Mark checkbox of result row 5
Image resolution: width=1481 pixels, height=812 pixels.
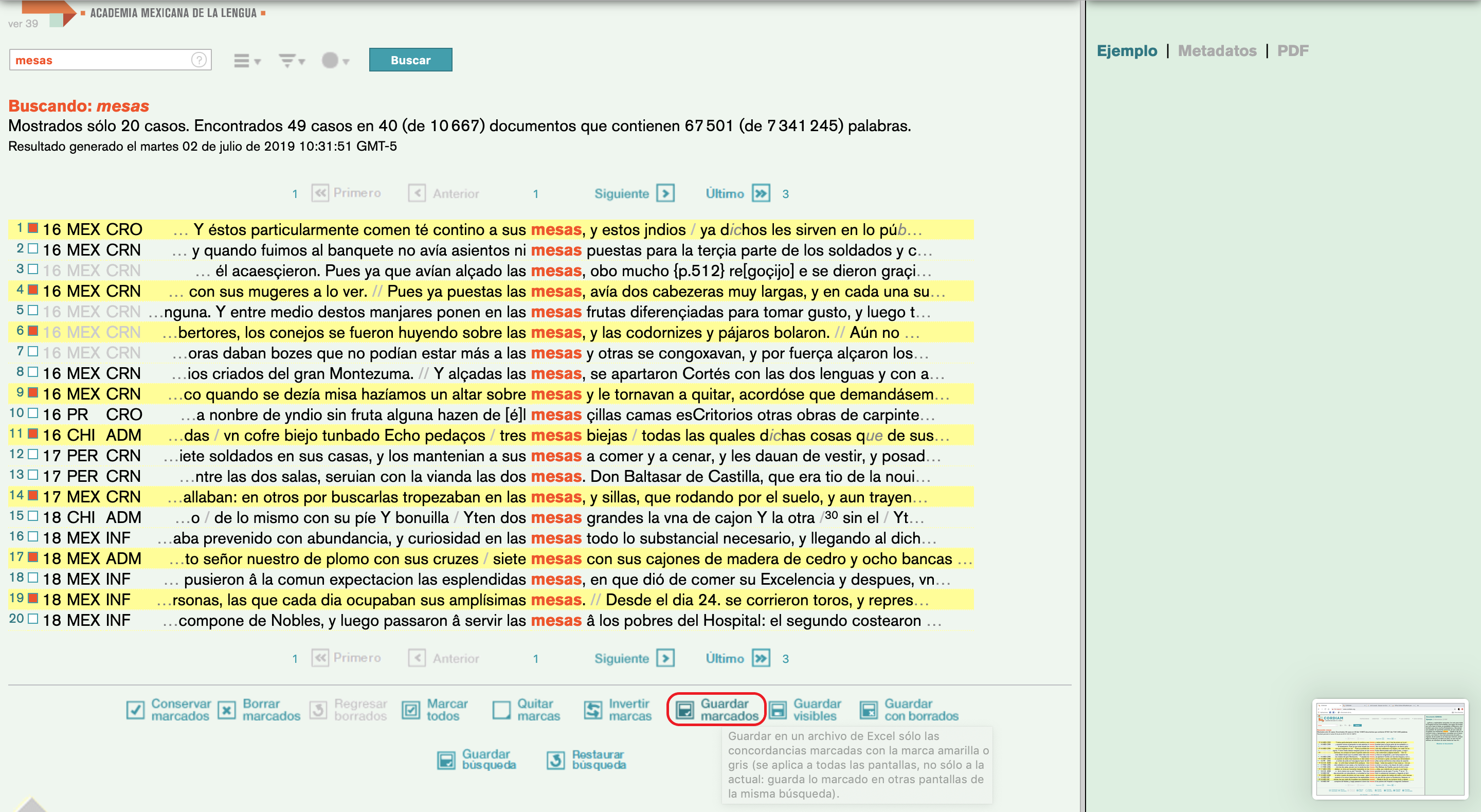click(x=33, y=311)
